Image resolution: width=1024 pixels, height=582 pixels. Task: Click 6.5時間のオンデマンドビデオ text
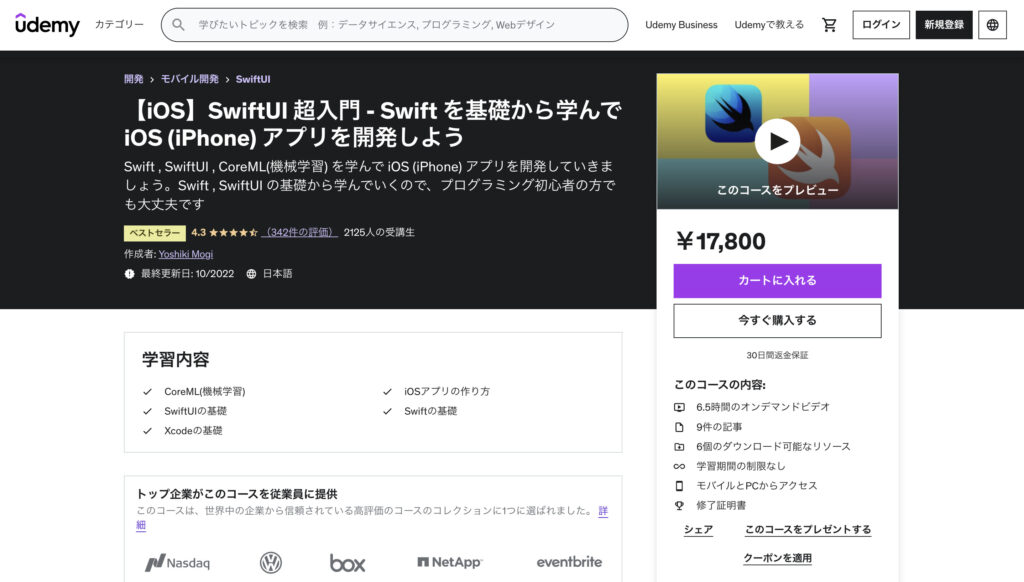pyautogui.click(x=763, y=407)
